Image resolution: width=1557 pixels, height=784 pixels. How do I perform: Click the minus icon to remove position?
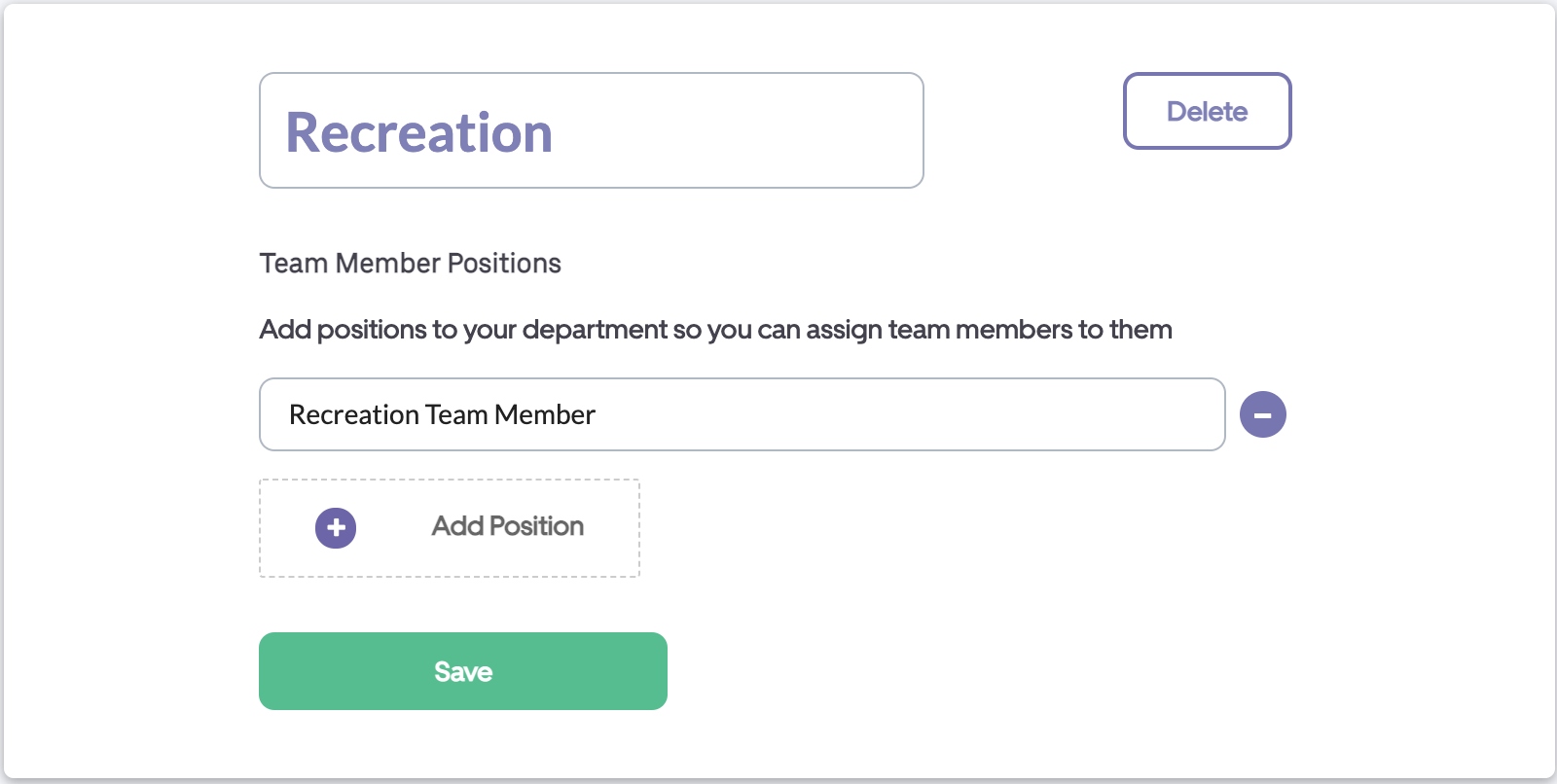(x=1262, y=414)
